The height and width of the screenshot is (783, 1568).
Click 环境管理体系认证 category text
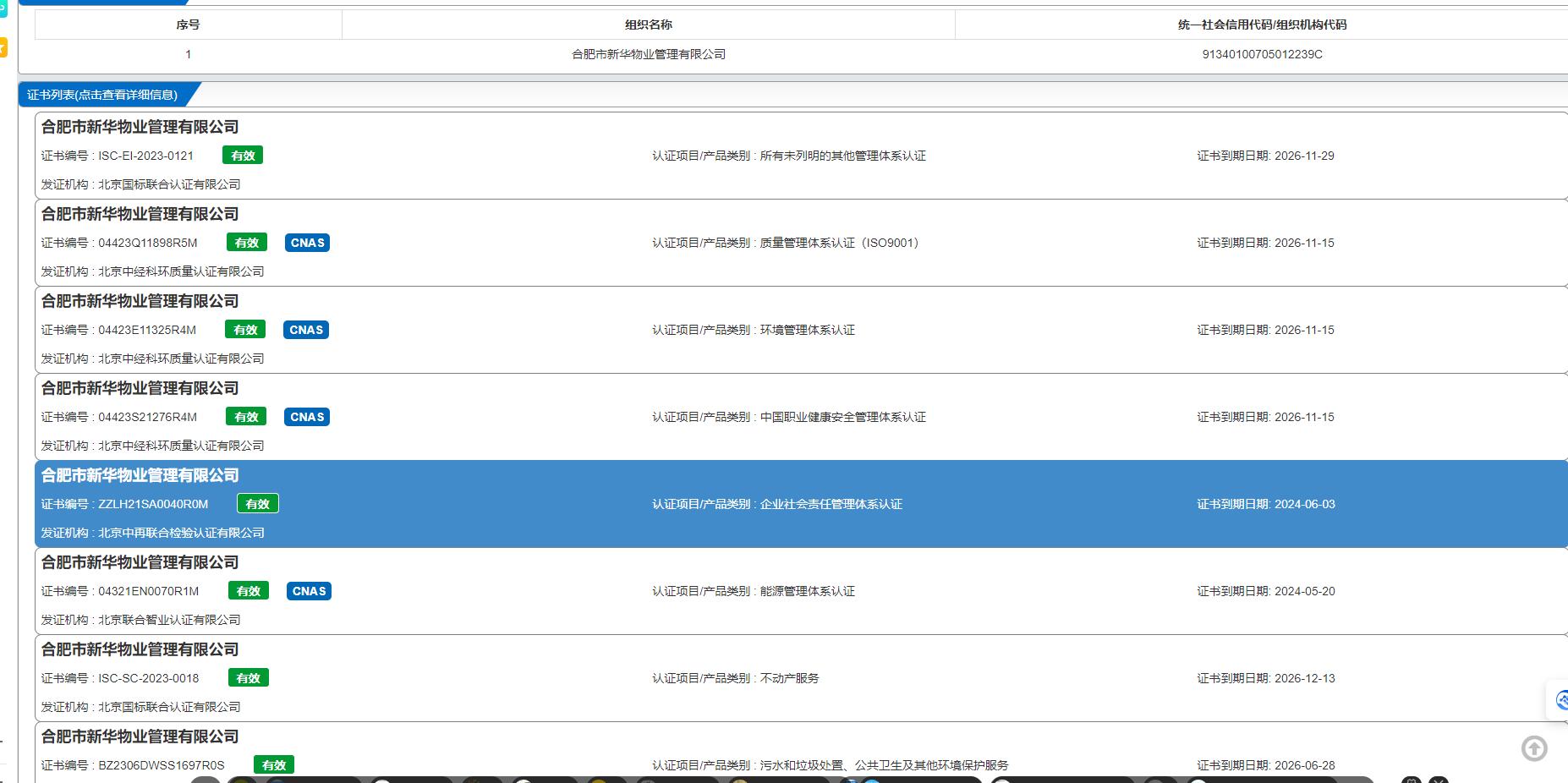pos(808,330)
